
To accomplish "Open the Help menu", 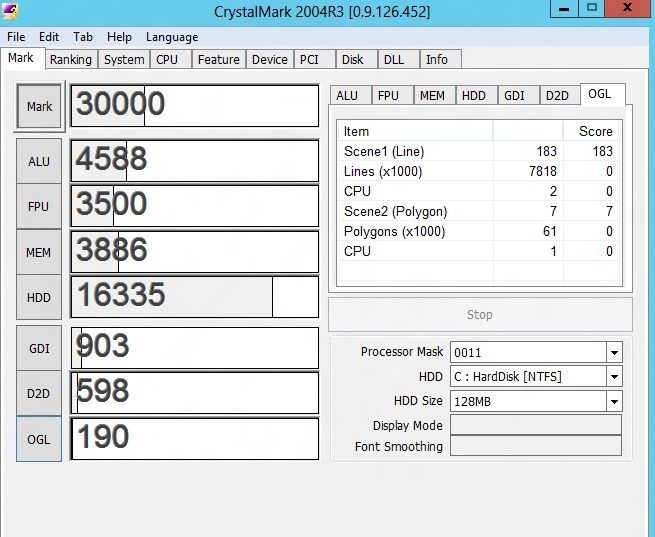I will click(119, 37).
